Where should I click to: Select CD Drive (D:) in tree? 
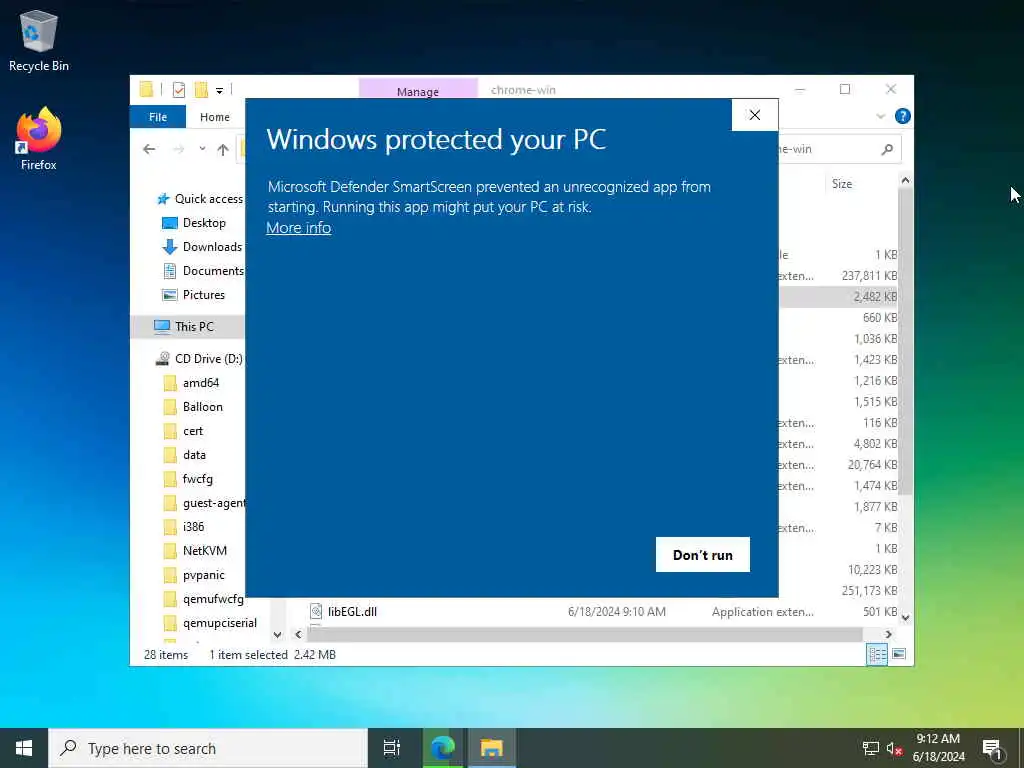199,359
